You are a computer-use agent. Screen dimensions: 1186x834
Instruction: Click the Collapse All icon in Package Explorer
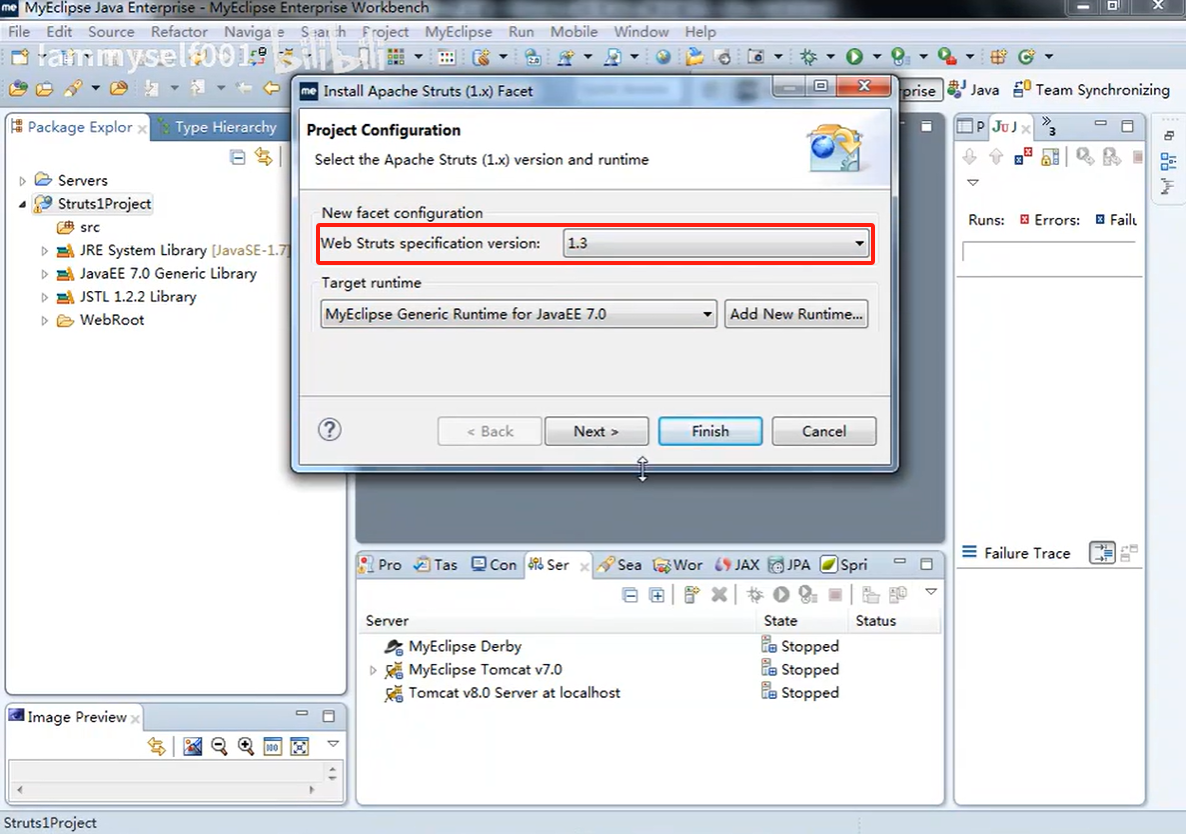[238, 157]
